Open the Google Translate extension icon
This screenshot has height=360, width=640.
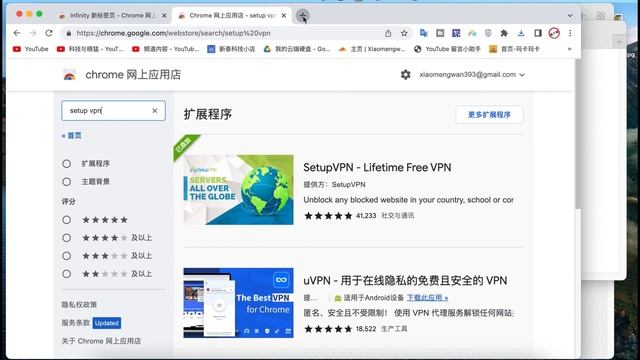click(424, 33)
